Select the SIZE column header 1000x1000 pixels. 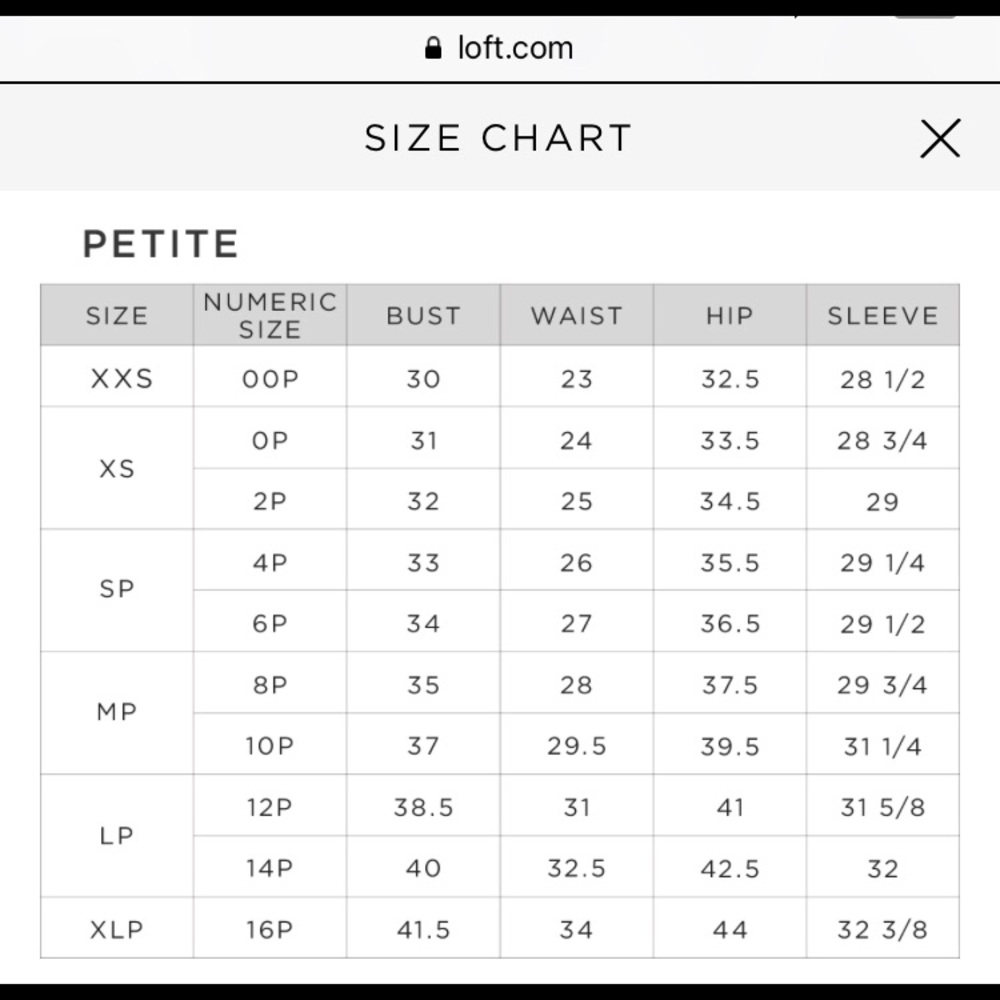(117, 315)
